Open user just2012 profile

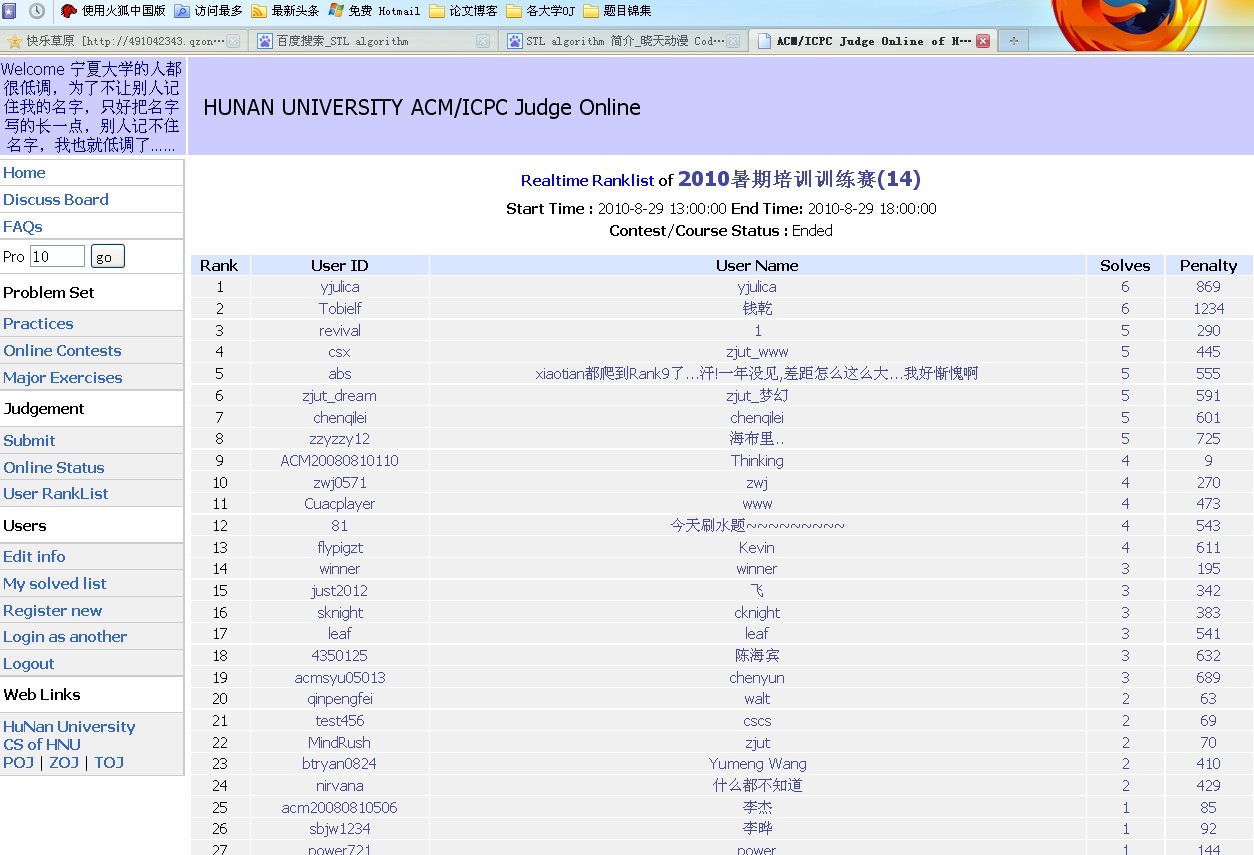click(340, 591)
